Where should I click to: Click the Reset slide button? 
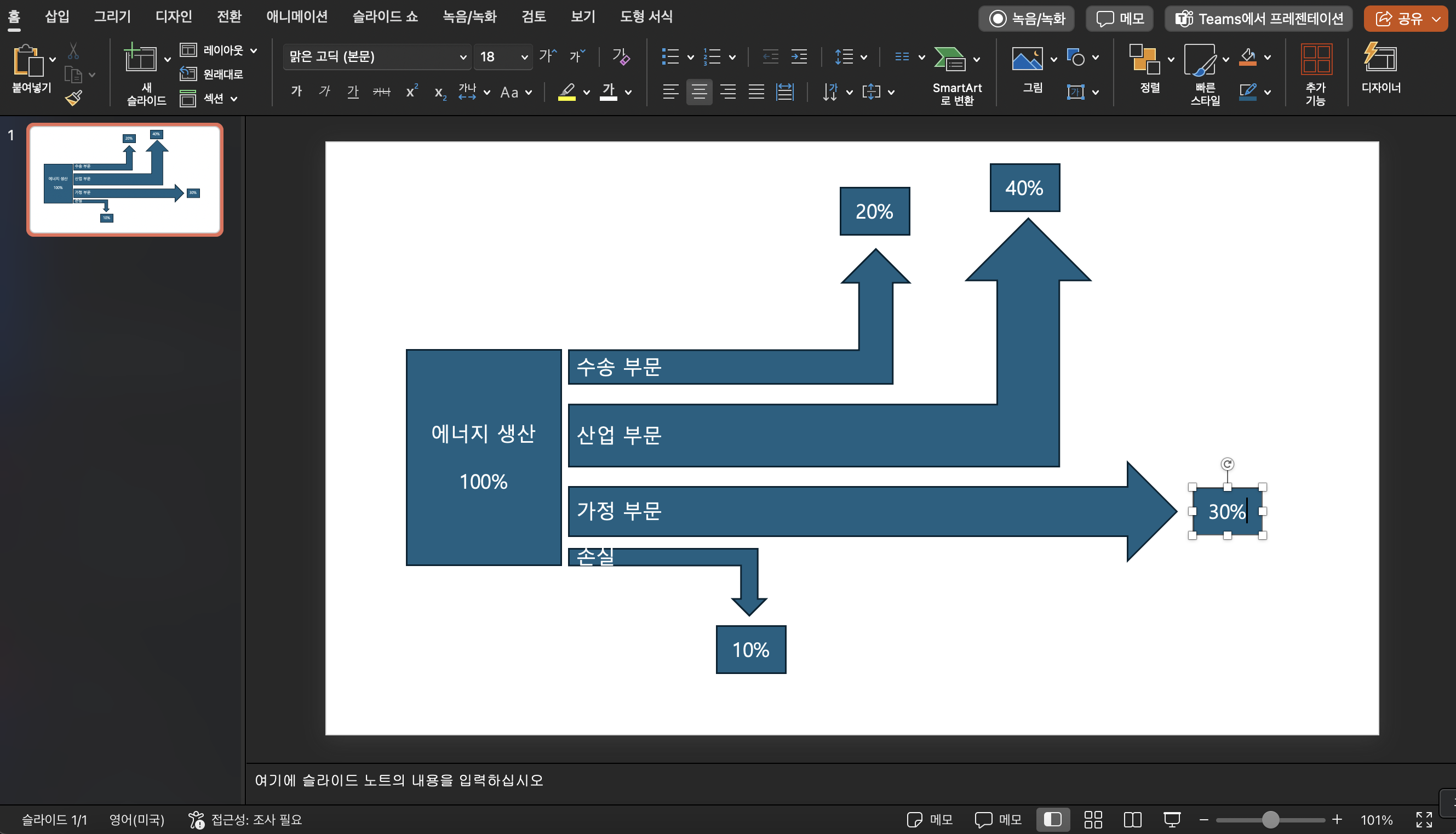pos(211,74)
